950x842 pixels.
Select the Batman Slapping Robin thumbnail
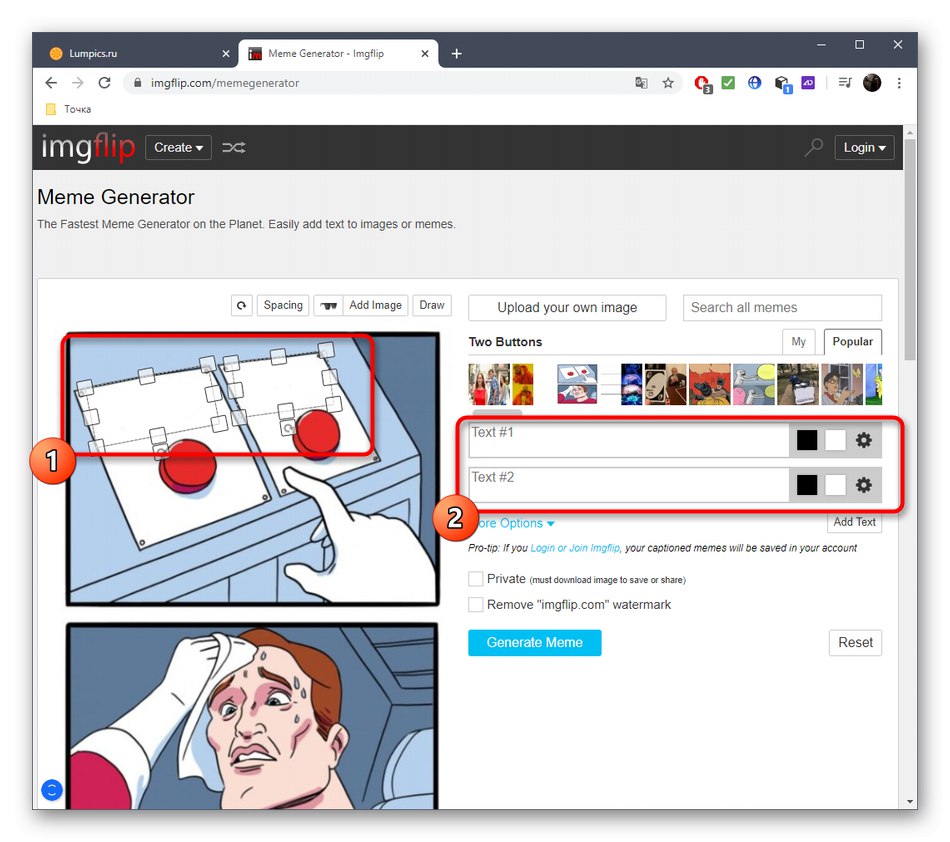coord(709,384)
